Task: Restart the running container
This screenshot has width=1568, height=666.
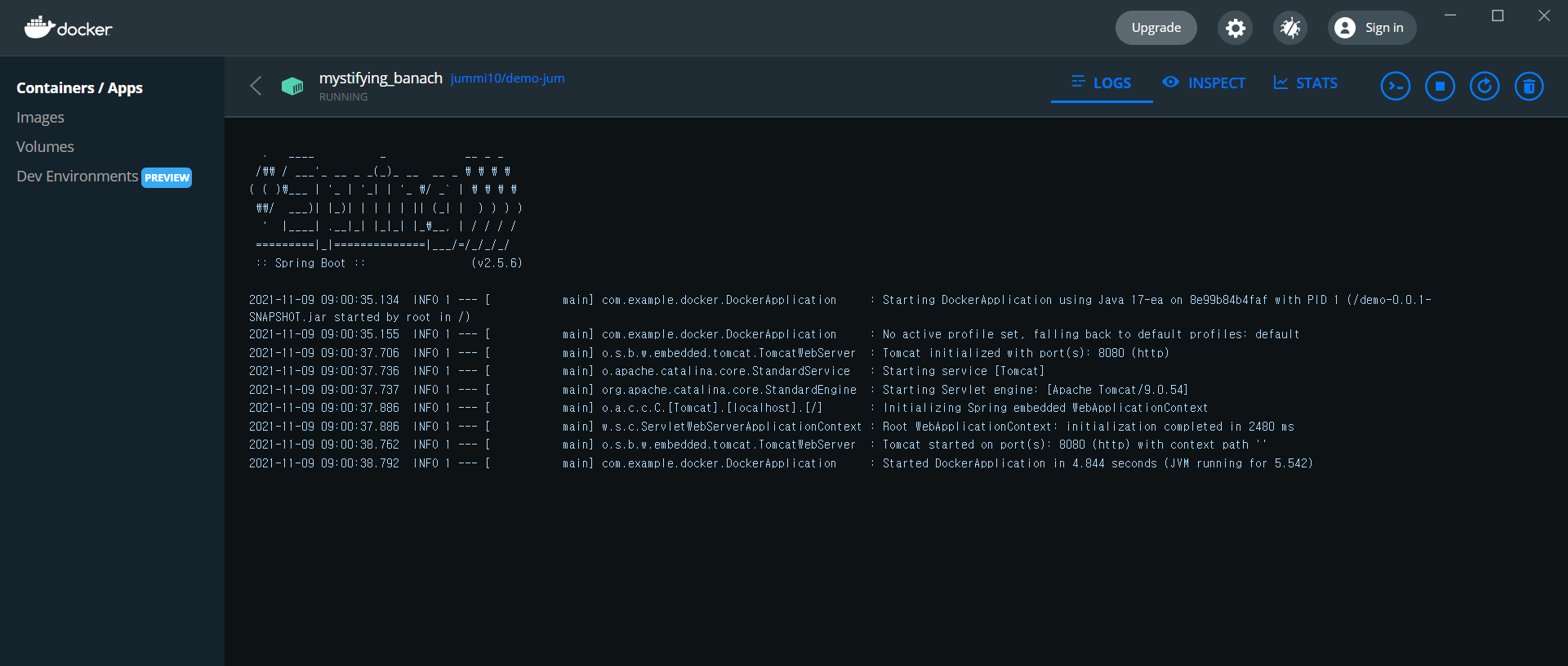Action: (1484, 86)
